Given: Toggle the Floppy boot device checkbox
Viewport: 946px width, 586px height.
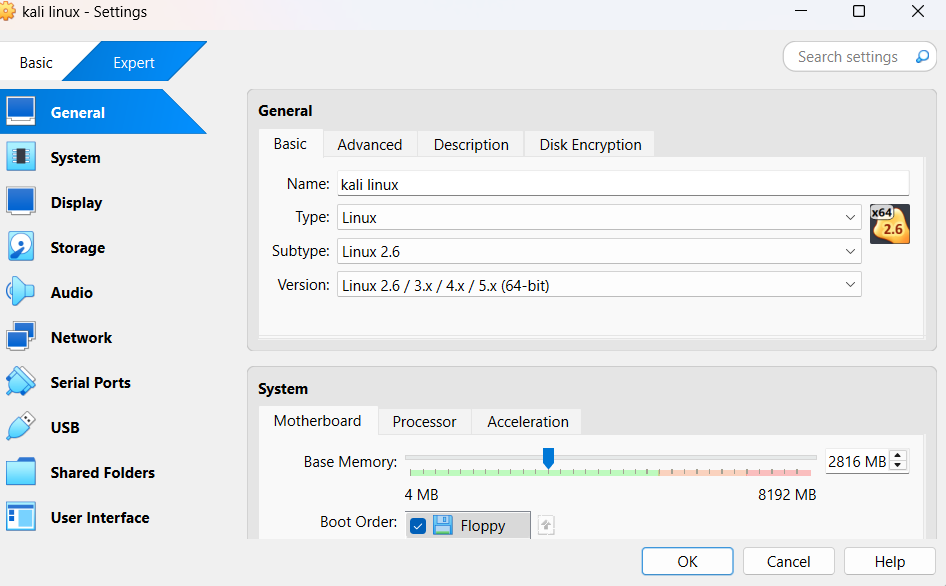Looking at the screenshot, I should (417, 526).
